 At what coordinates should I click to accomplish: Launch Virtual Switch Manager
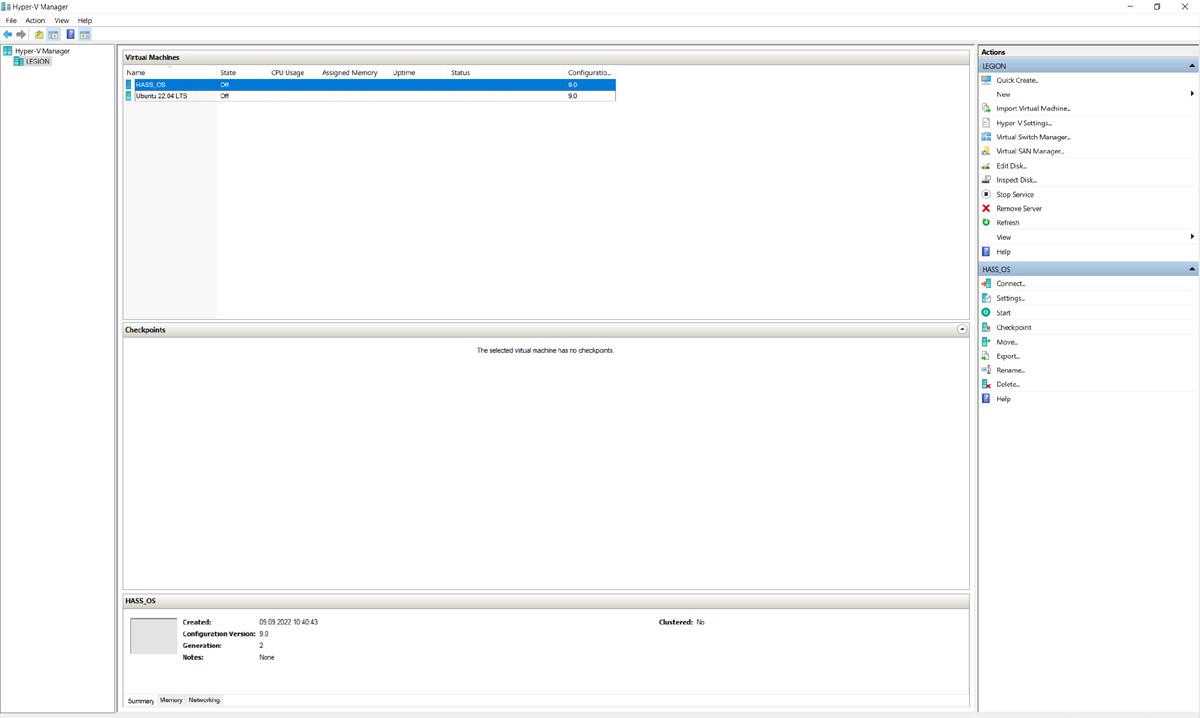(x=1033, y=137)
